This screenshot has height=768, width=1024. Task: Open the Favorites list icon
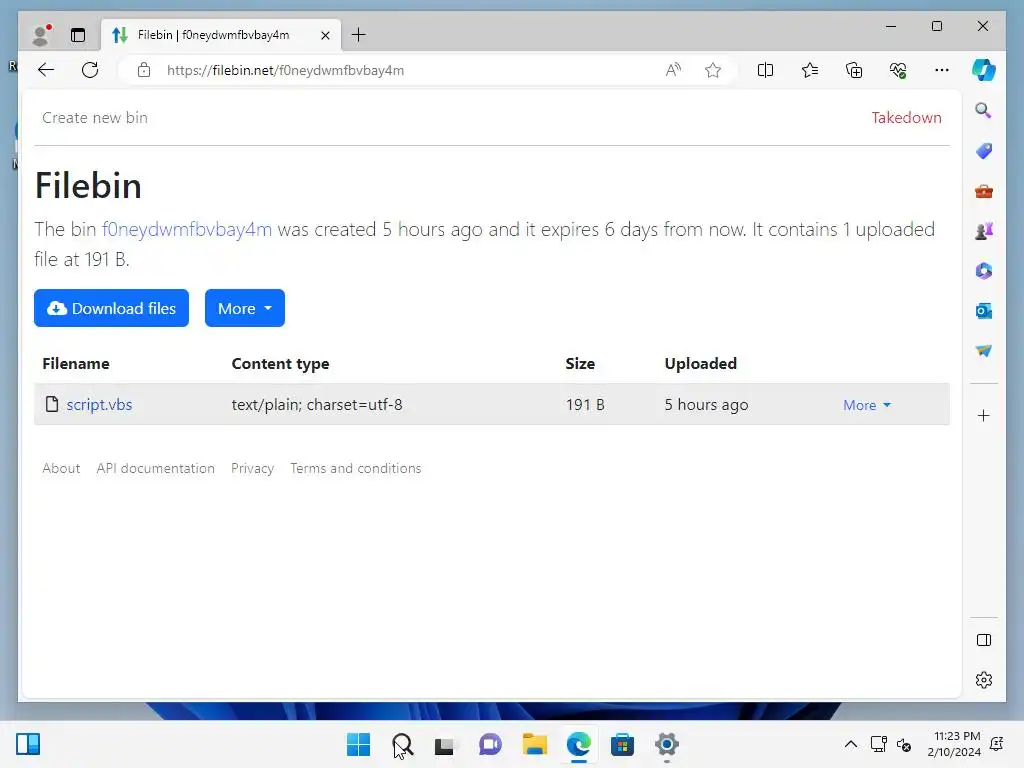click(x=810, y=70)
